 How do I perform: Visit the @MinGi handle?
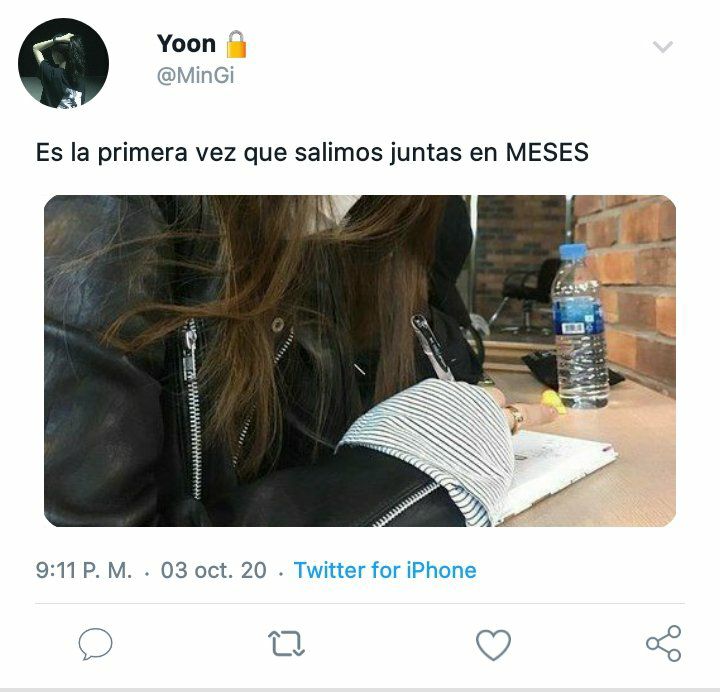[196, 75]
